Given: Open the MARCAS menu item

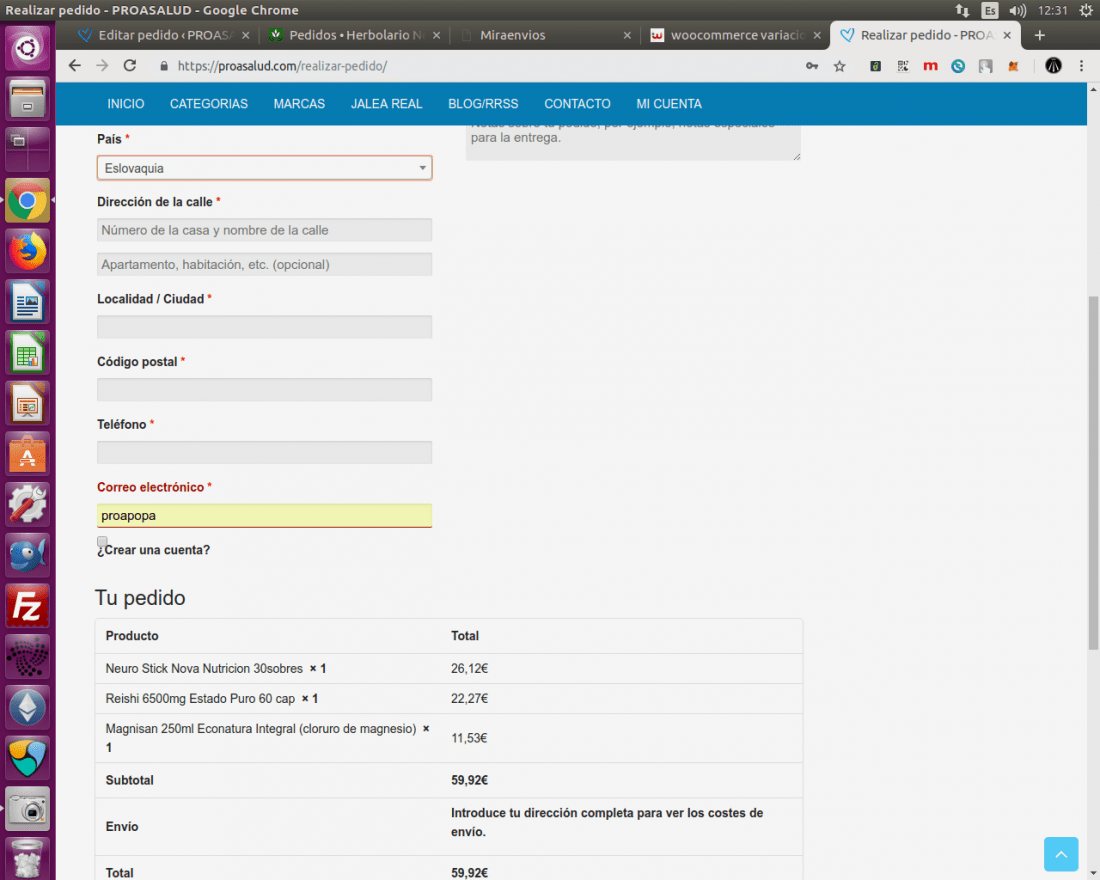Looking at the screenshot, I should [300, 104].
